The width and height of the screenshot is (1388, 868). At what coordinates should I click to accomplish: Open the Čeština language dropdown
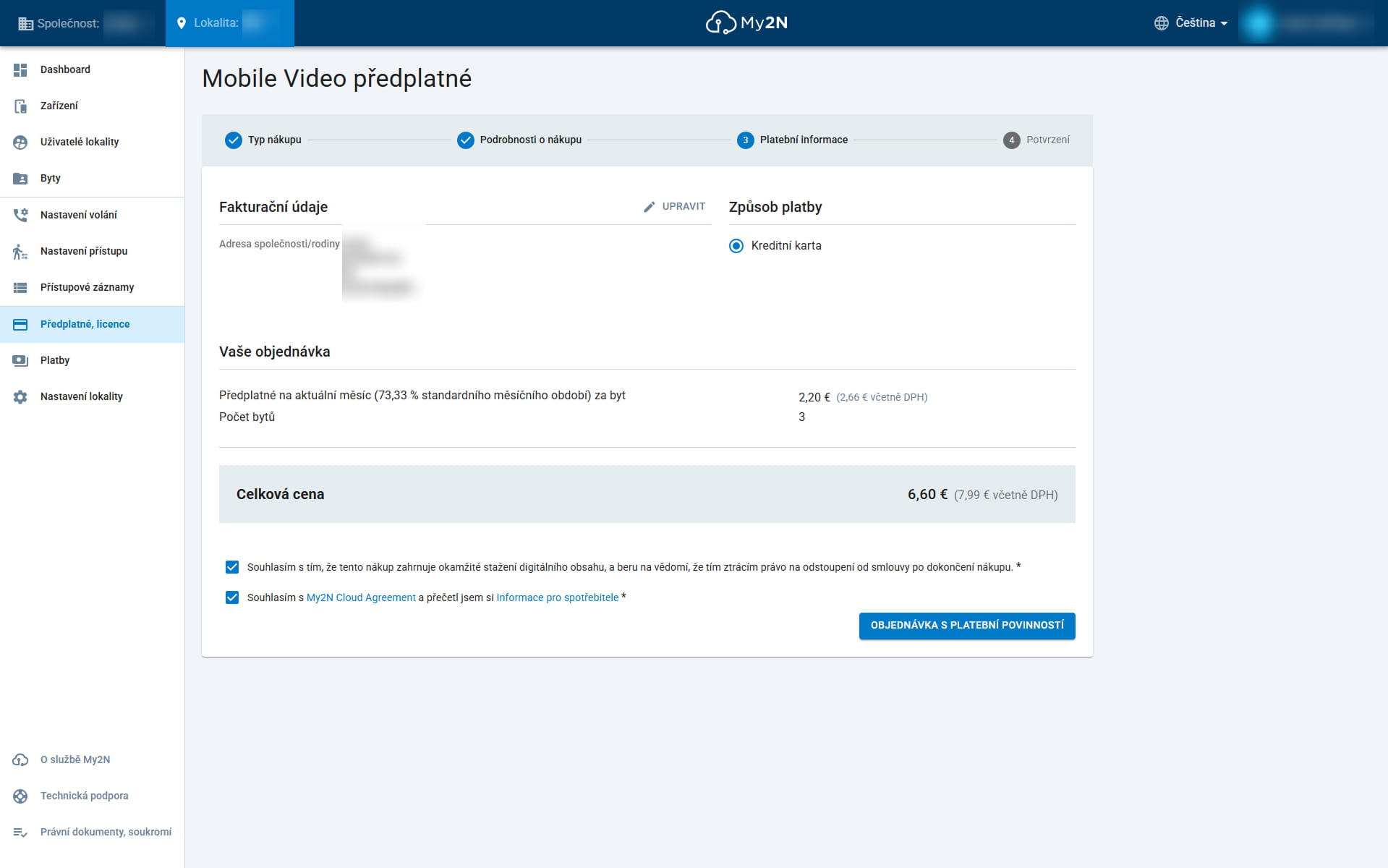[x=1191, y=23]
